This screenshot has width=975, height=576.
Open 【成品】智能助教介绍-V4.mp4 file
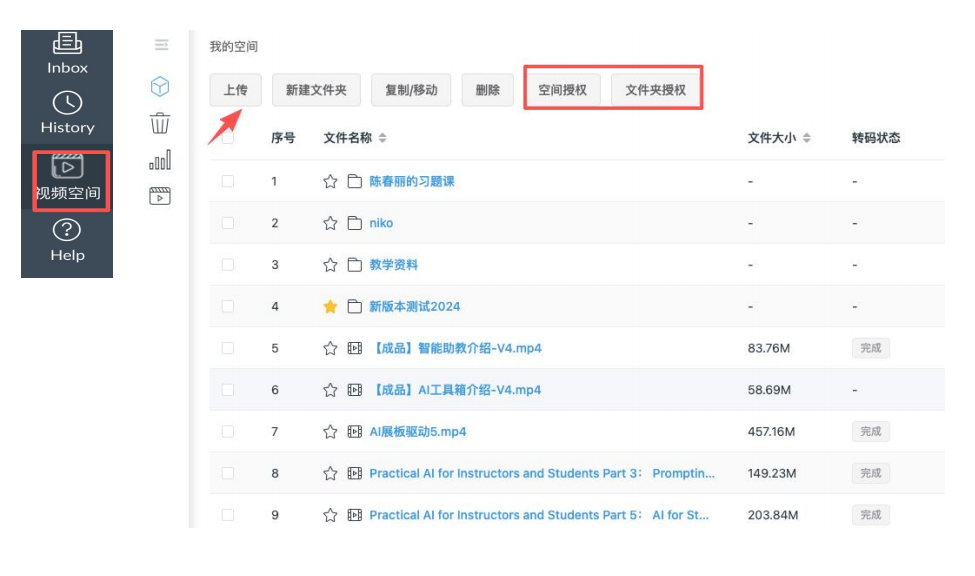point(455,349)
